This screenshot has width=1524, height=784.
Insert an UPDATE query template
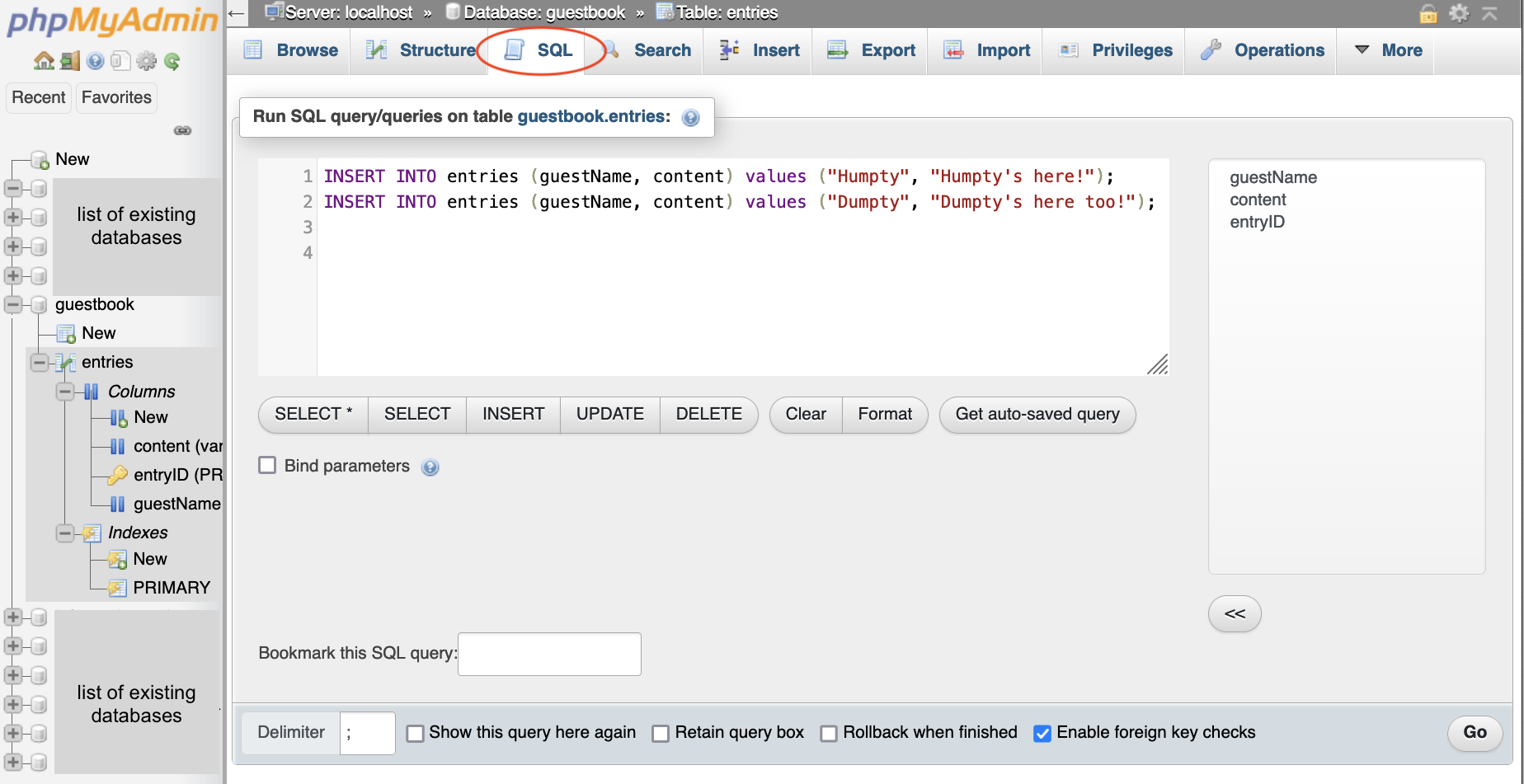coord(610,415)
